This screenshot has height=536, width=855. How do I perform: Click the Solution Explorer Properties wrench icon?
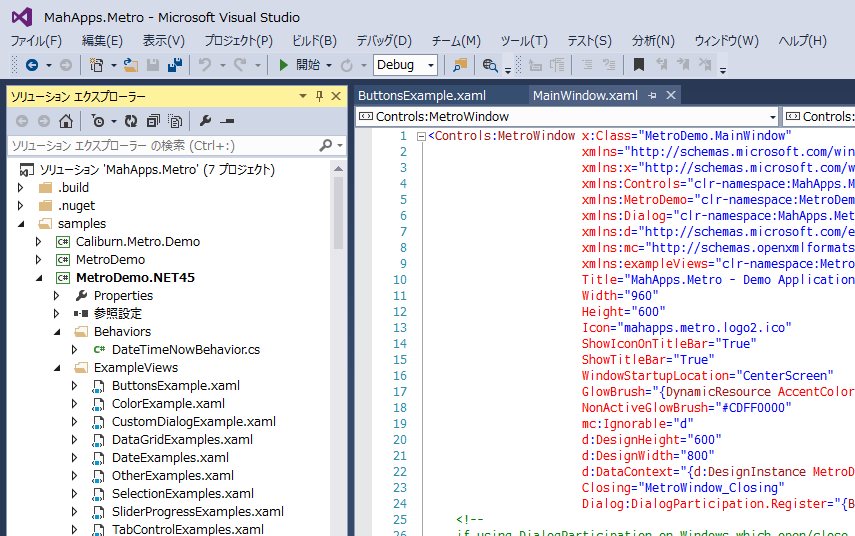(205, 121)
